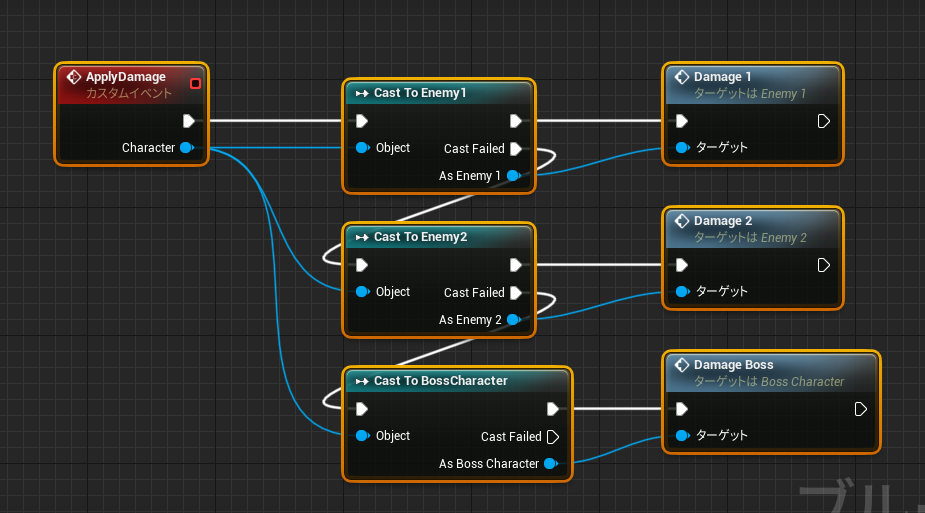Click unconnected Cast Failed pin on Cast To BossCharacter
925x513 pixels.
coord(553,437)
